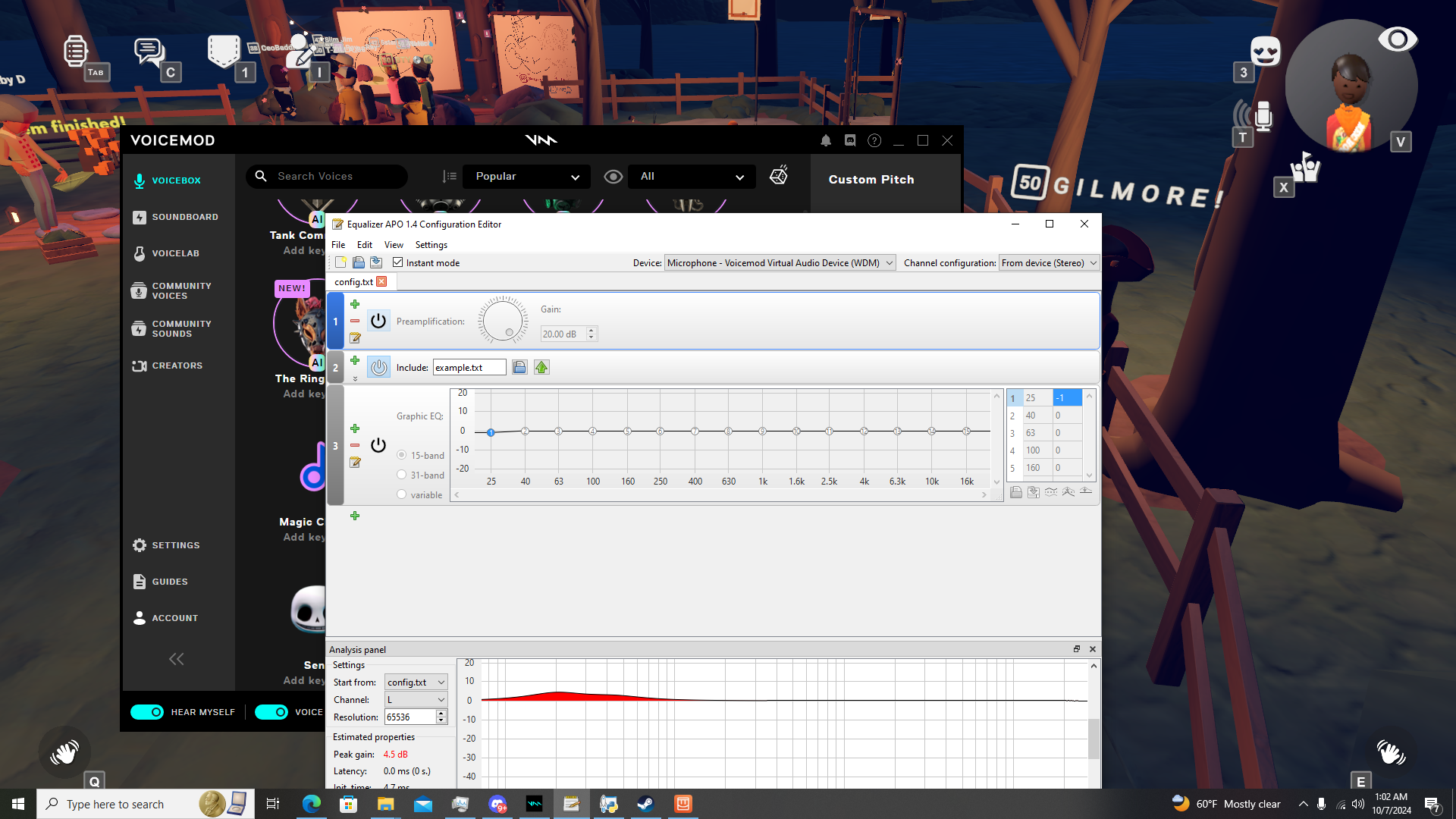Uncheck the Instant mode checkbox
This screenshot has width=1456, height=819.
pyautogui.click(x=398, y=262)
